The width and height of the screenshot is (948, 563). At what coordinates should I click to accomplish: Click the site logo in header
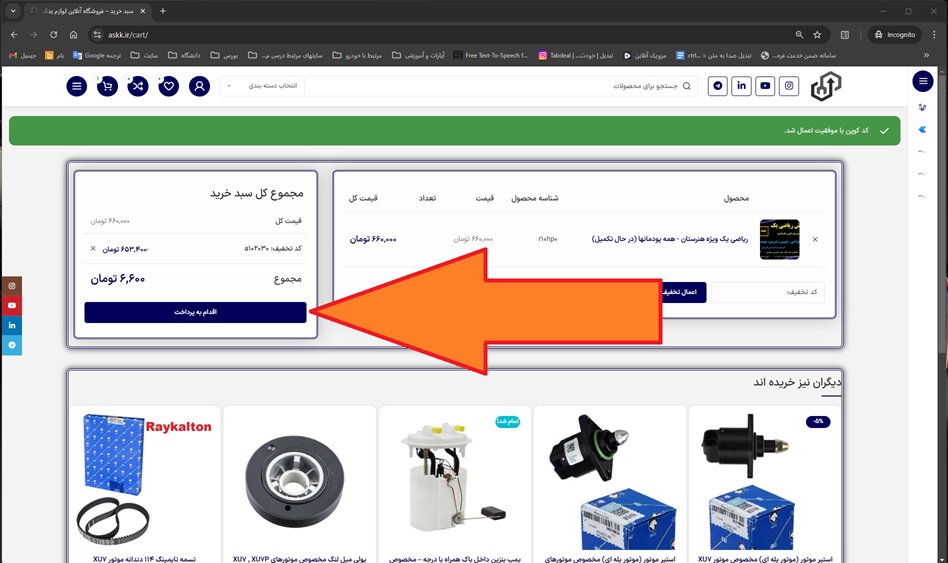pyautogui.click(x=825, y=87)
